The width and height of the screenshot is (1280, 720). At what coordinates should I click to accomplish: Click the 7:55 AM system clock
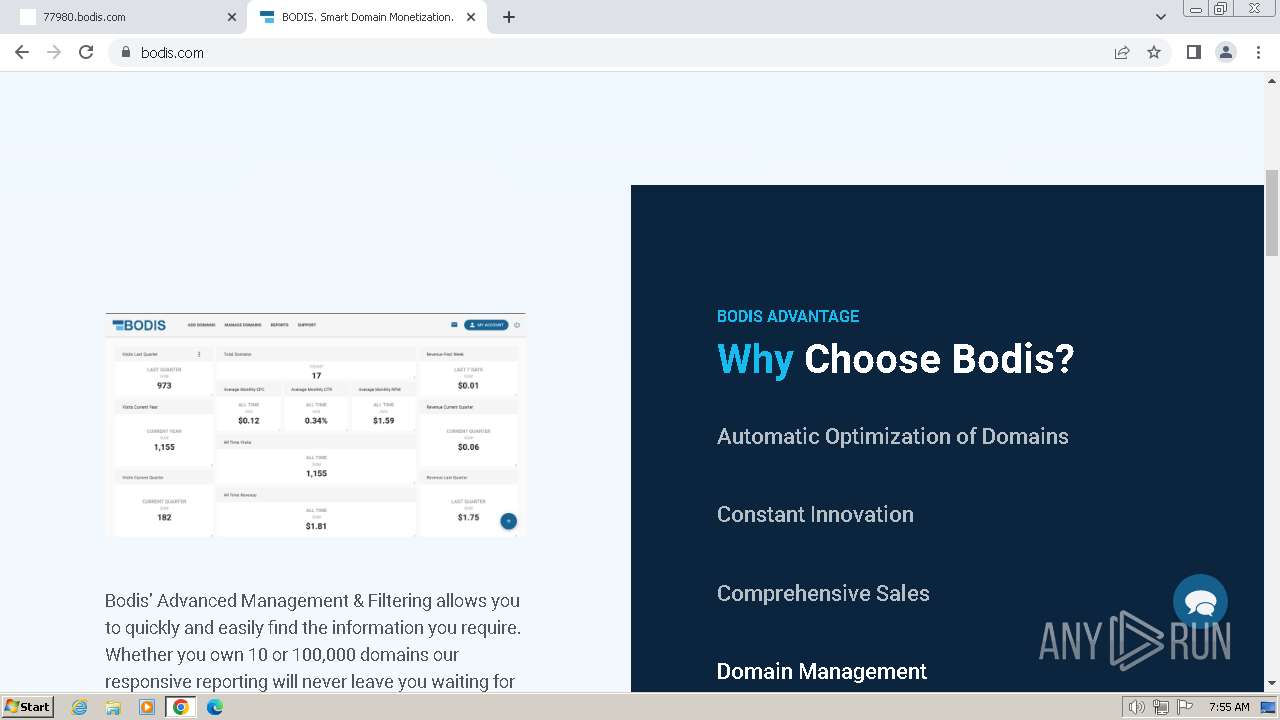coord(1229,707)
